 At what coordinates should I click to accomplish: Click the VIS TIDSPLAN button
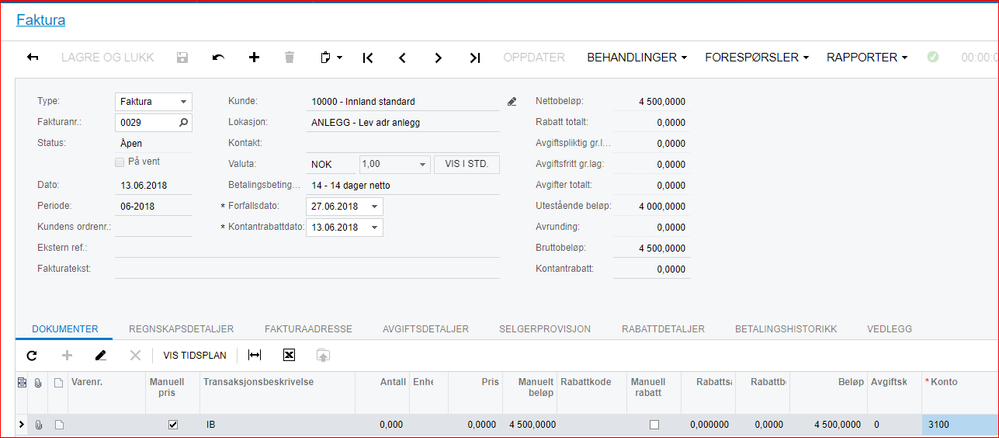pos(194,355)
